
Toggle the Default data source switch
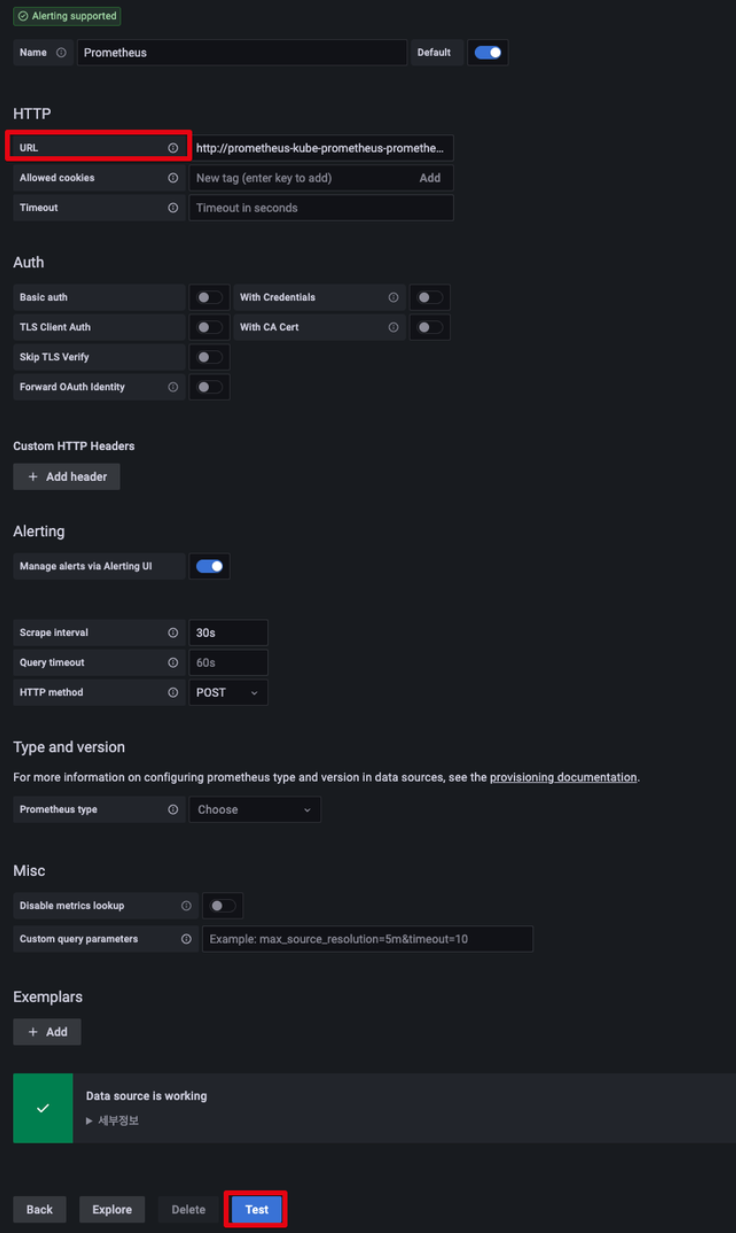coord(488,53)
